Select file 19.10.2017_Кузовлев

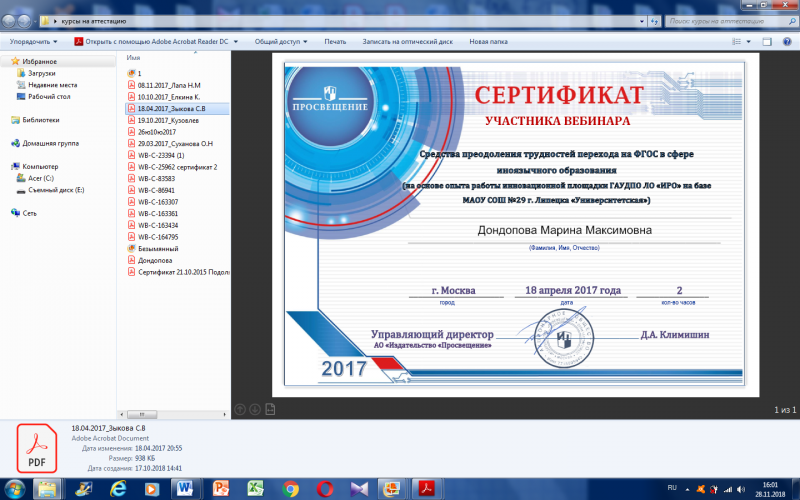coord(168,120)
